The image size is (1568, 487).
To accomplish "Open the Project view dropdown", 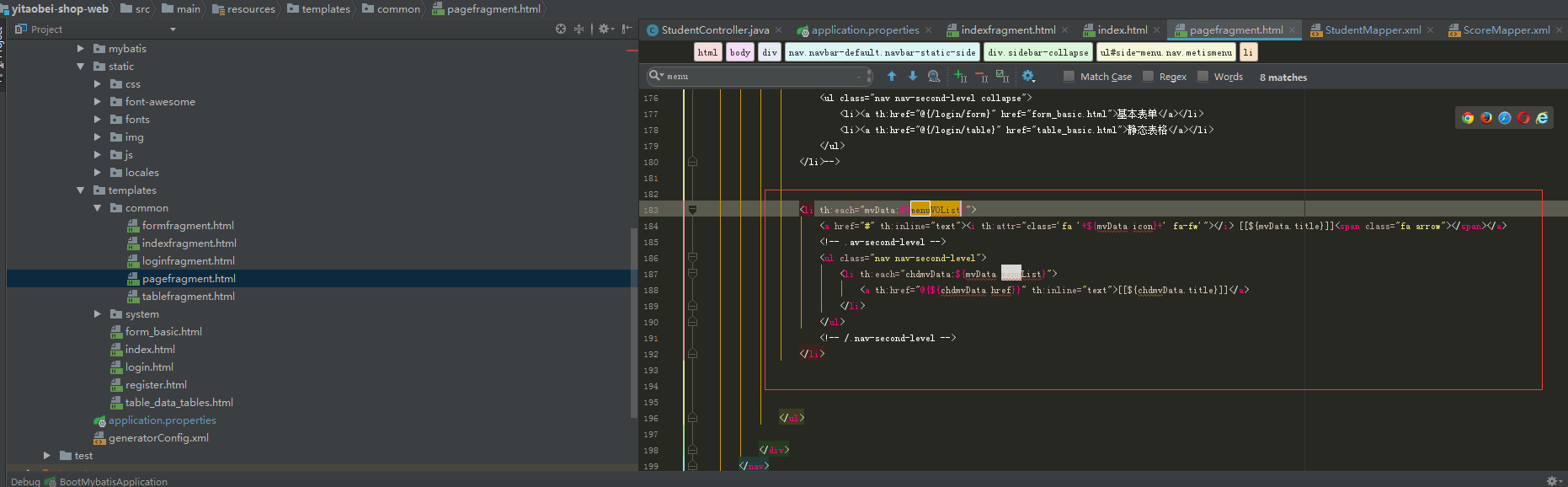I will pyautogui.click(x=173, y=29).
